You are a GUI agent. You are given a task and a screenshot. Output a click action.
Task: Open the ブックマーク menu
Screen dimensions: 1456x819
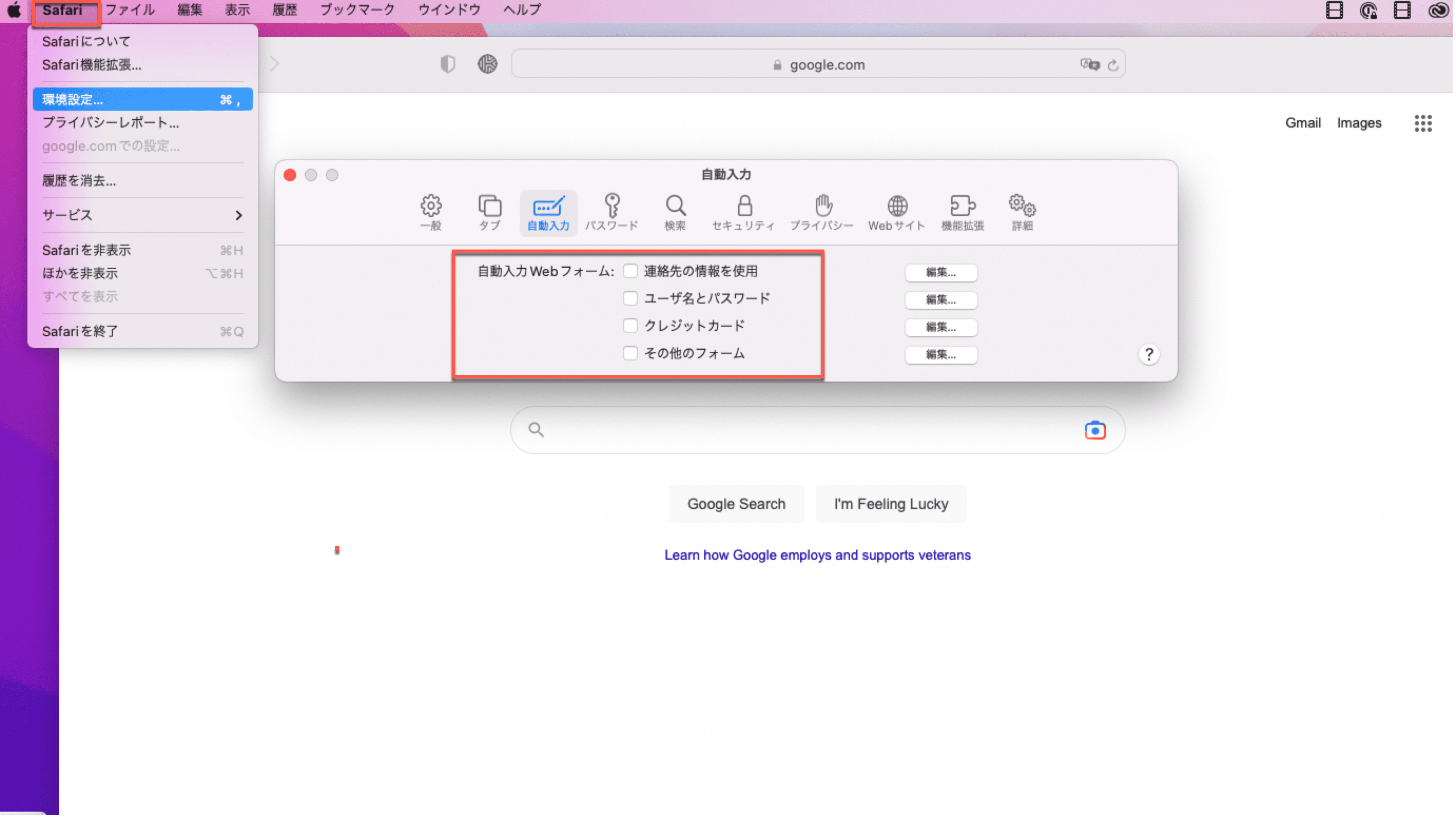[357, 9]
